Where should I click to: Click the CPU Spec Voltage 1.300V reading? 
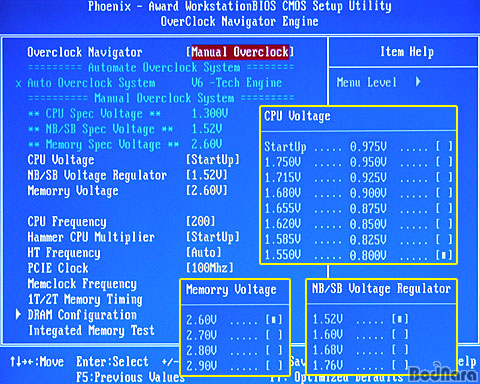[210, 113]
